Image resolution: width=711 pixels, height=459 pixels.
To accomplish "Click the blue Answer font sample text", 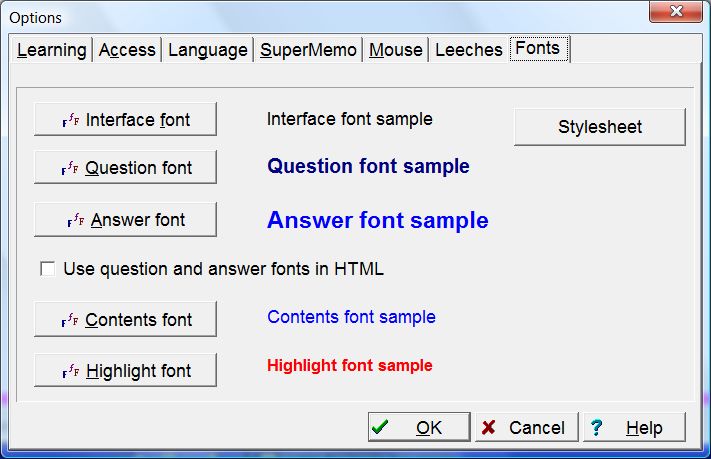I will click(x=377, y=221).
